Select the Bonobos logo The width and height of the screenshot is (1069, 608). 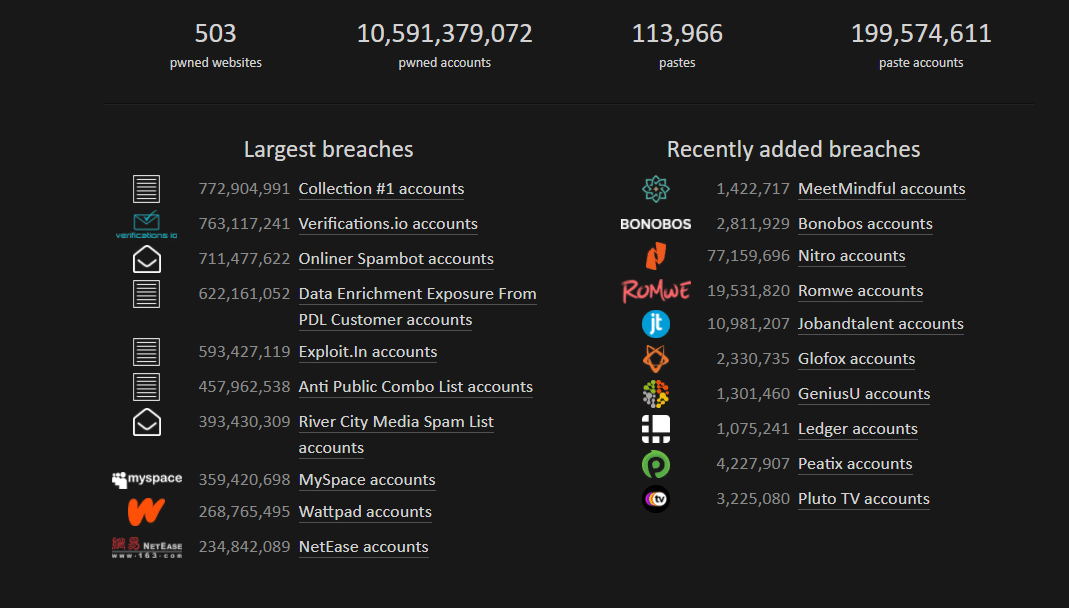(x=656, y=223)
